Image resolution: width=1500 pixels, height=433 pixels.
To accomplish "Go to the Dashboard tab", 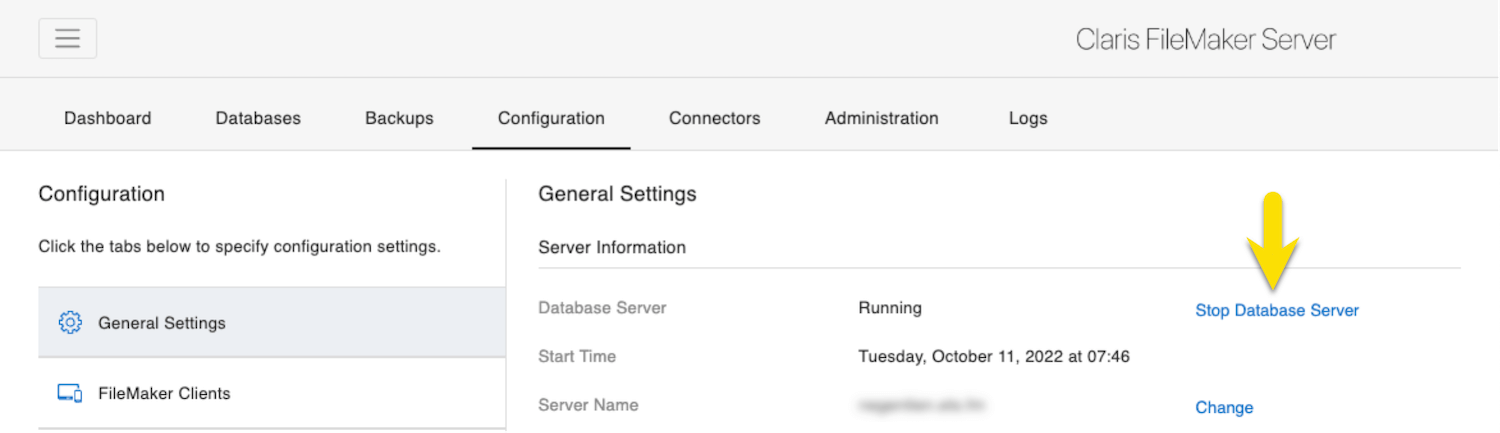I will tap(108, 118).
